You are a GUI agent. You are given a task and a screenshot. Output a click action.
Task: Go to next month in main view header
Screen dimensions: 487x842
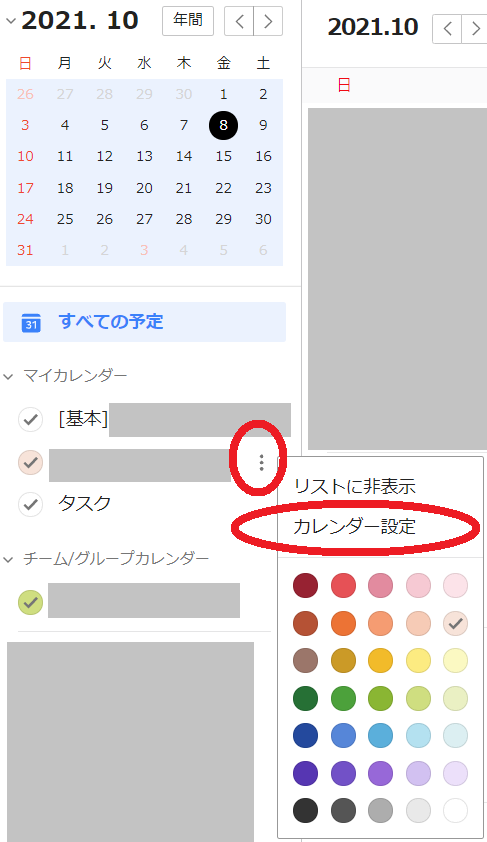pos(475,28)
